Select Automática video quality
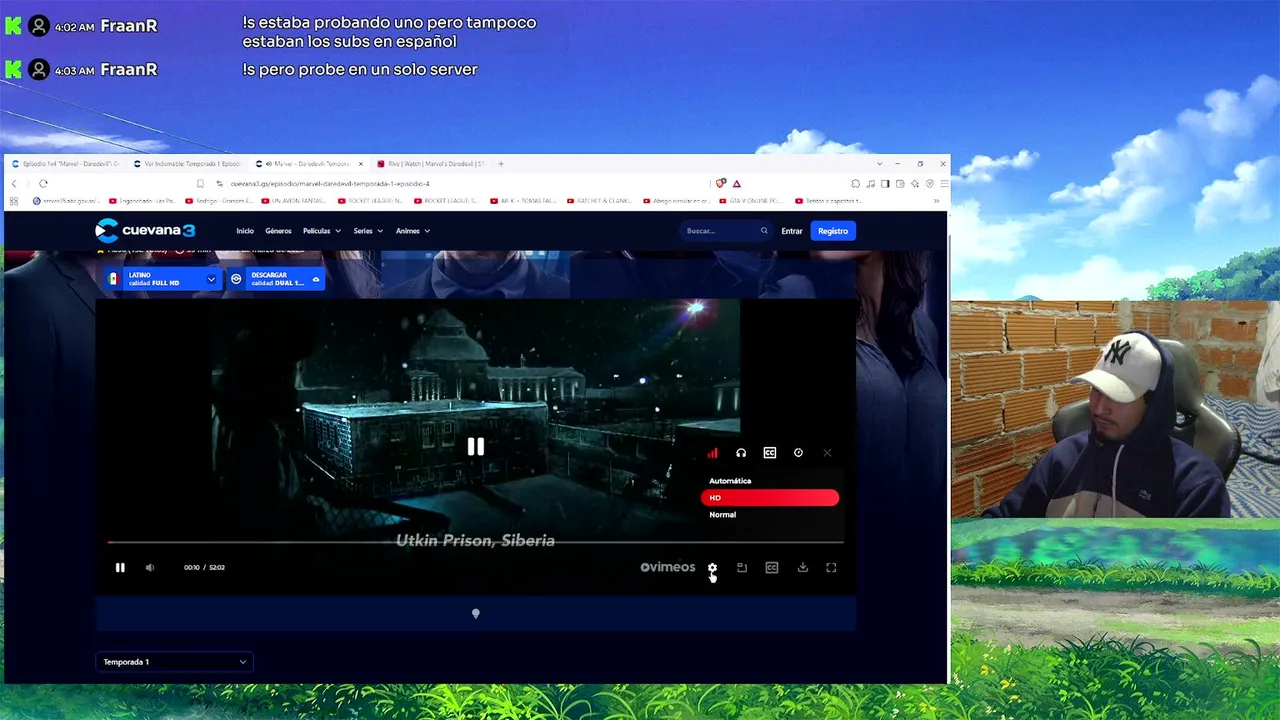 [x=770, y=481]
